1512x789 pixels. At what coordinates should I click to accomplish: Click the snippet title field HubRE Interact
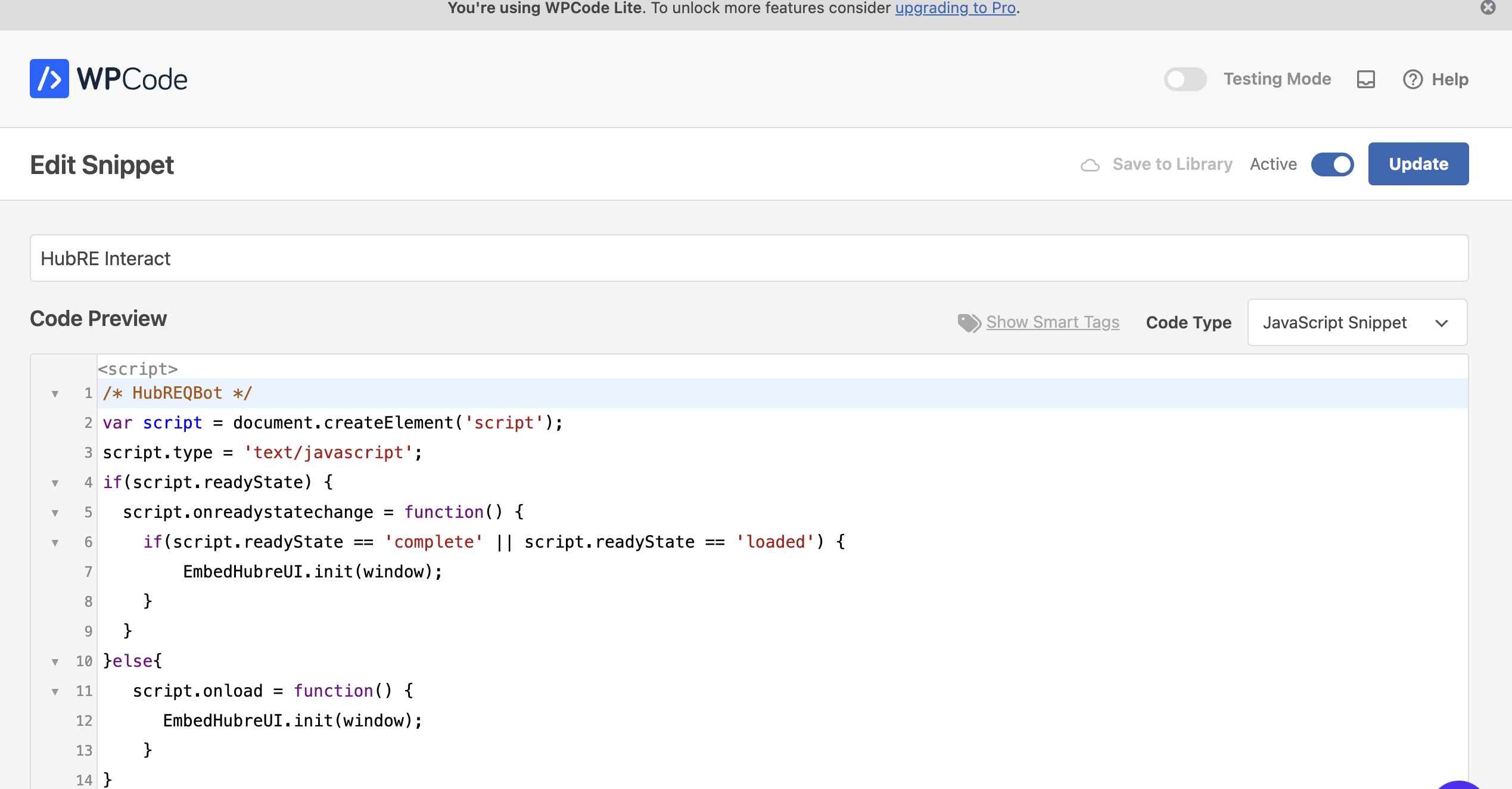pos(749,258)
